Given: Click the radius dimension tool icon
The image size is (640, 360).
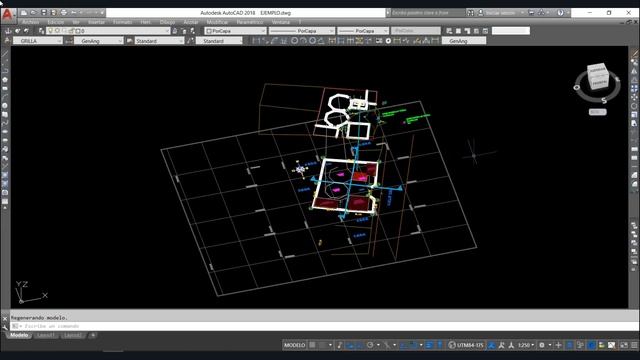Looking at the screenshot, I should coord(294,41).
